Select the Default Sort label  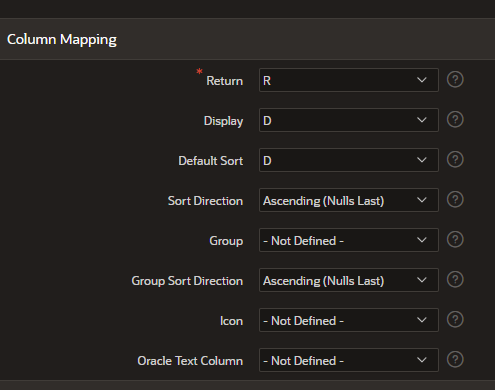coord(211,161)
